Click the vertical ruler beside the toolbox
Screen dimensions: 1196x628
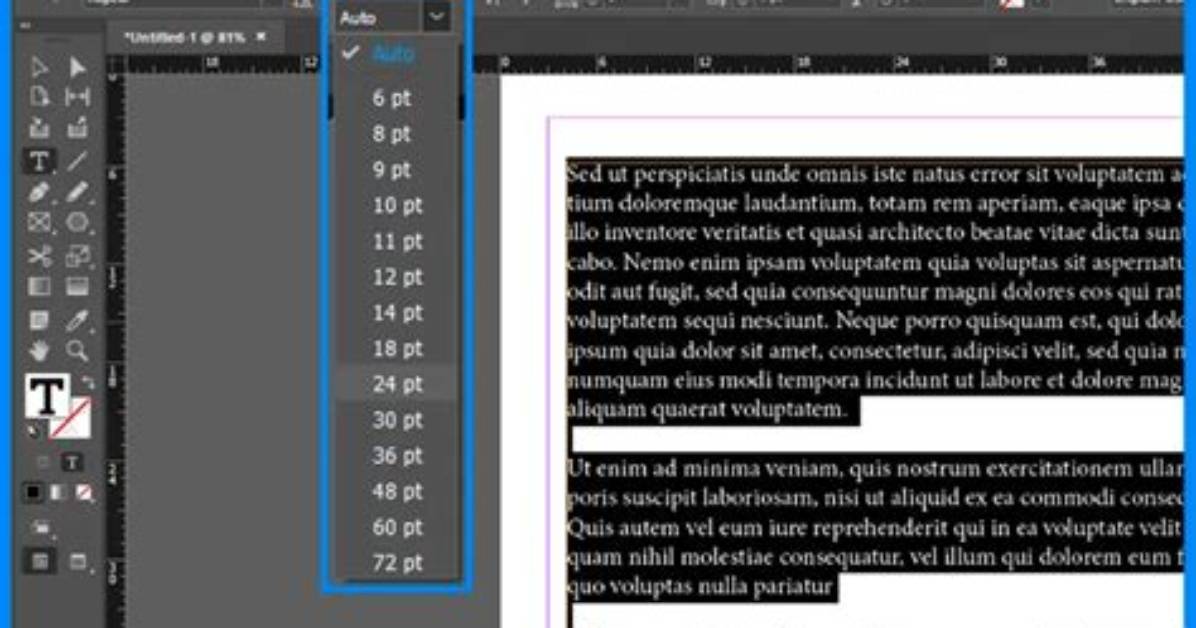[x=114, y=351]
